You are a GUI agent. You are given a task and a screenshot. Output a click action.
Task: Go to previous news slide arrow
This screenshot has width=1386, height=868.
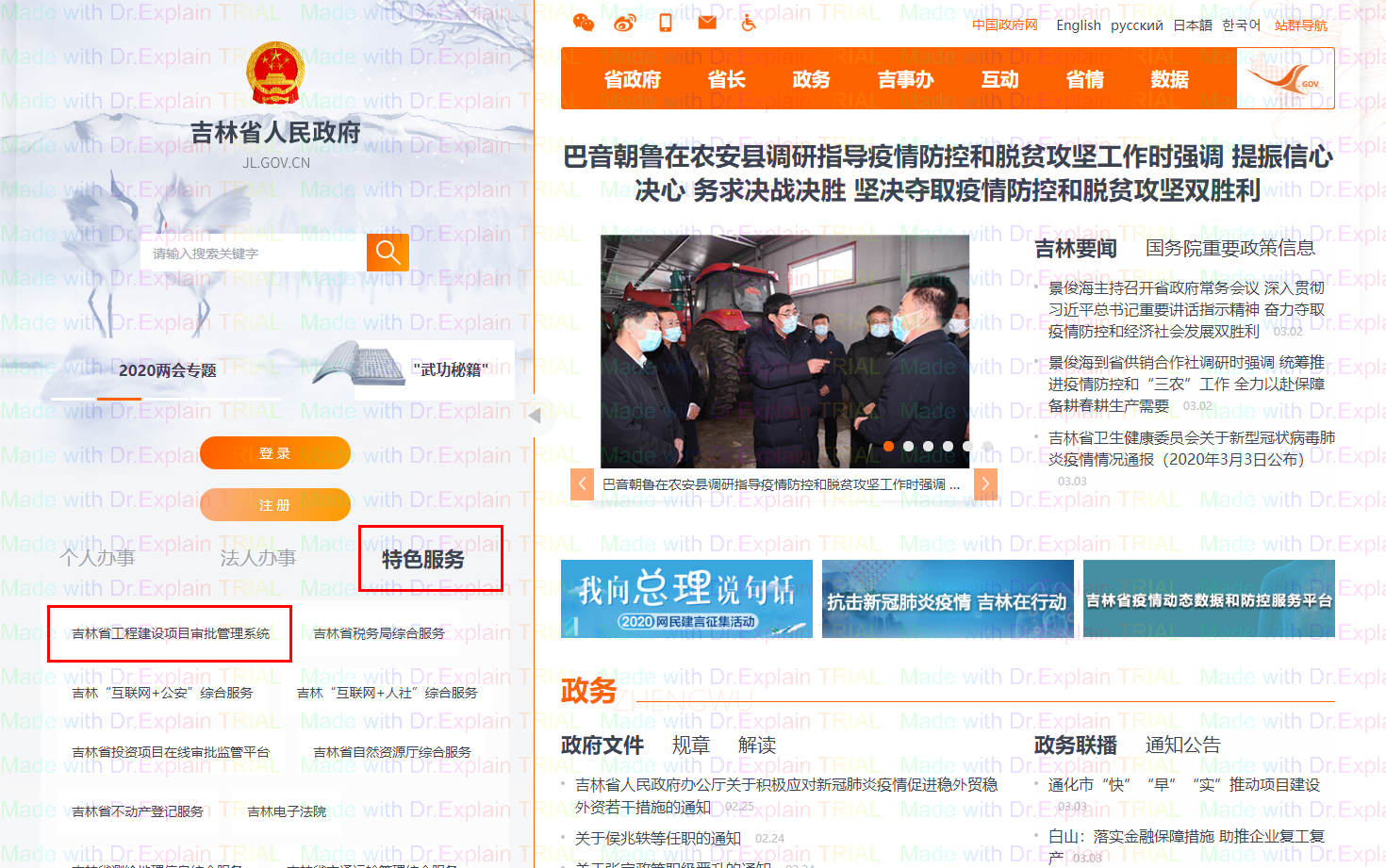click(x=583, y=483)
